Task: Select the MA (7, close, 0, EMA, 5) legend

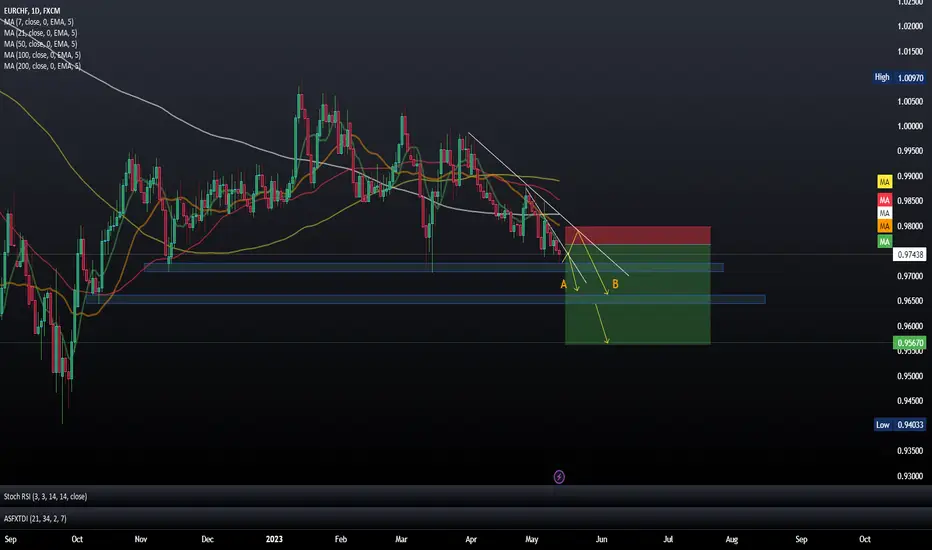Action: coord(39,22)
